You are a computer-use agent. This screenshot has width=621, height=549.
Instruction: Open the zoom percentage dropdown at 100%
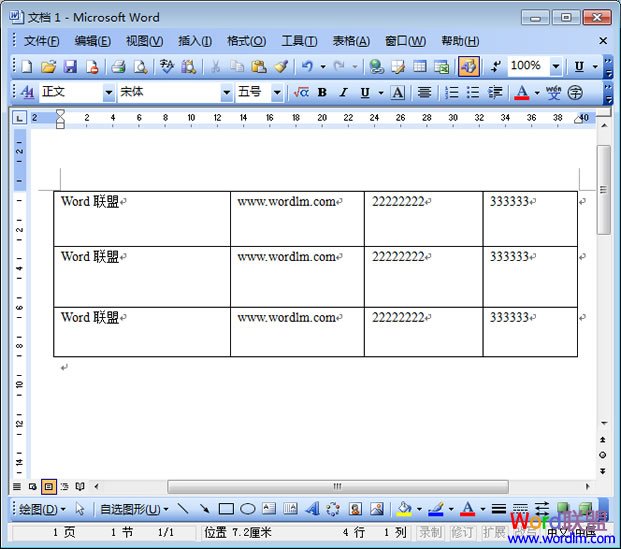coord(556,66)
